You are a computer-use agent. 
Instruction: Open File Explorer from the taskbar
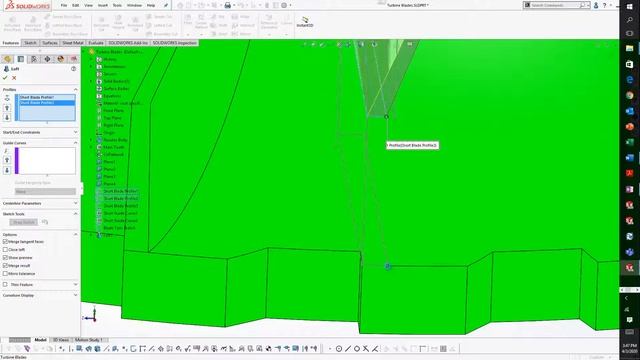(629, 49)
